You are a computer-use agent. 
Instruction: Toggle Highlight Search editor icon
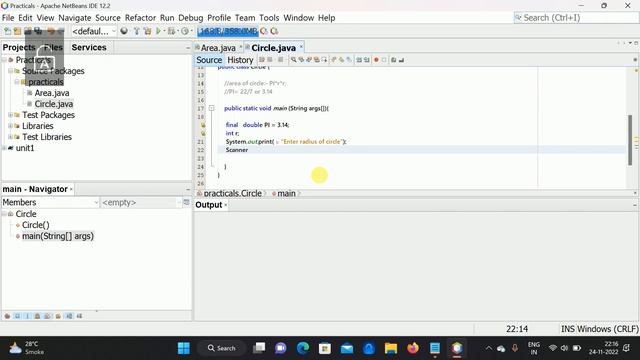[x=317, y=60]
